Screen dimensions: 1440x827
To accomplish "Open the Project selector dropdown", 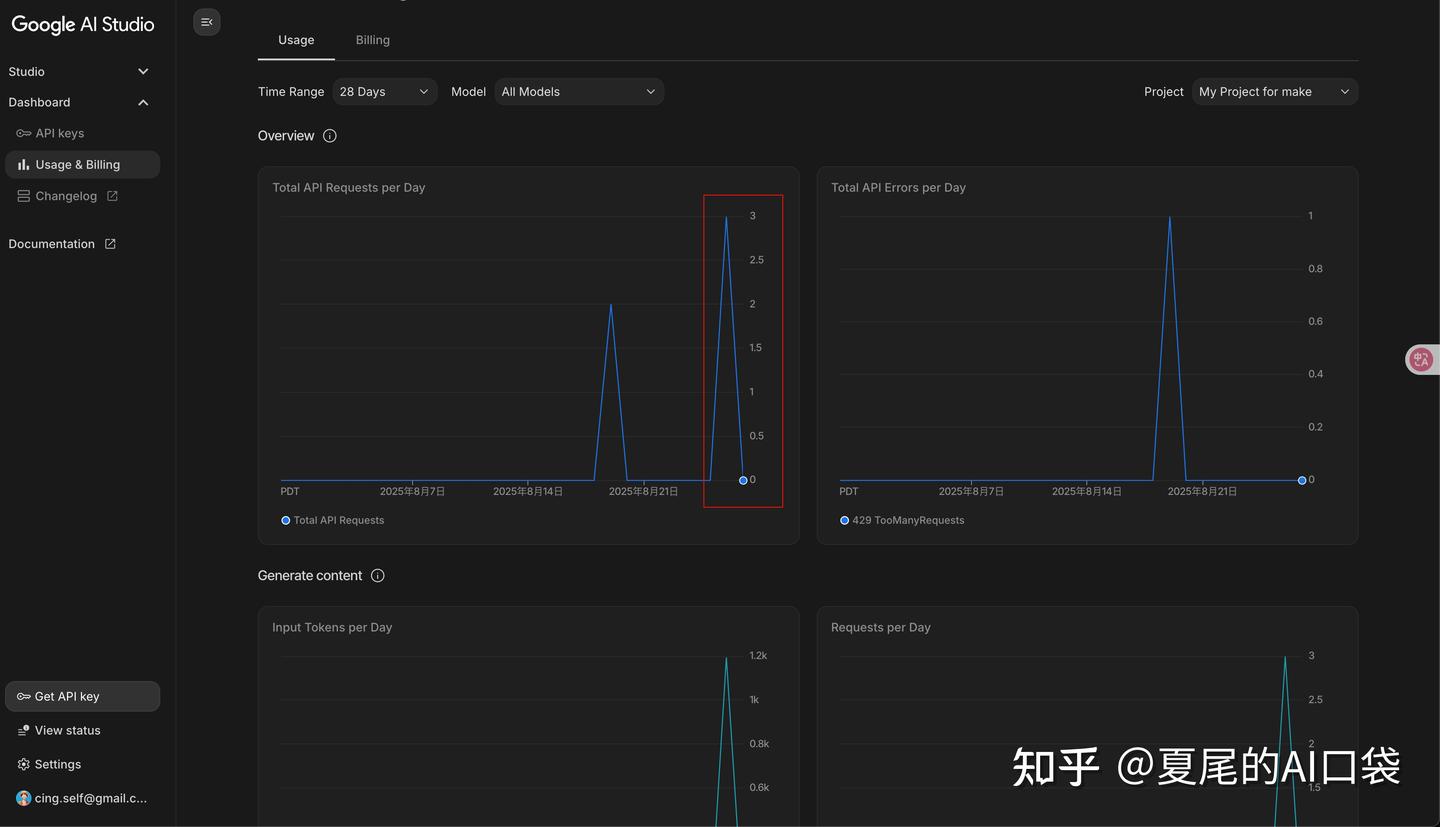I will click(x=1275, y=92).
